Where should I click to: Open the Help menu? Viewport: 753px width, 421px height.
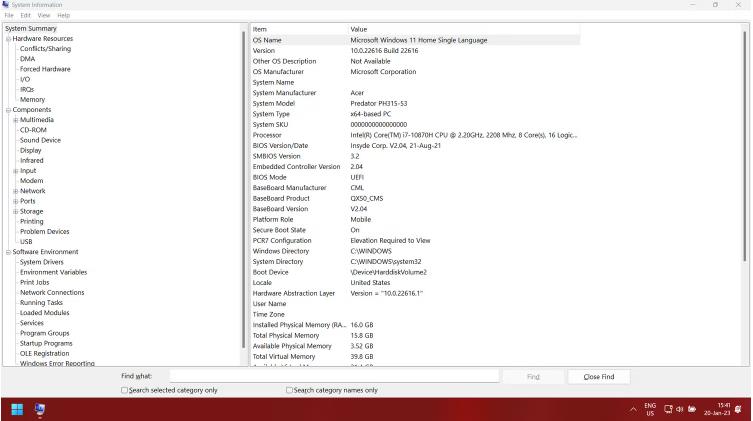(x=63, y=15)
